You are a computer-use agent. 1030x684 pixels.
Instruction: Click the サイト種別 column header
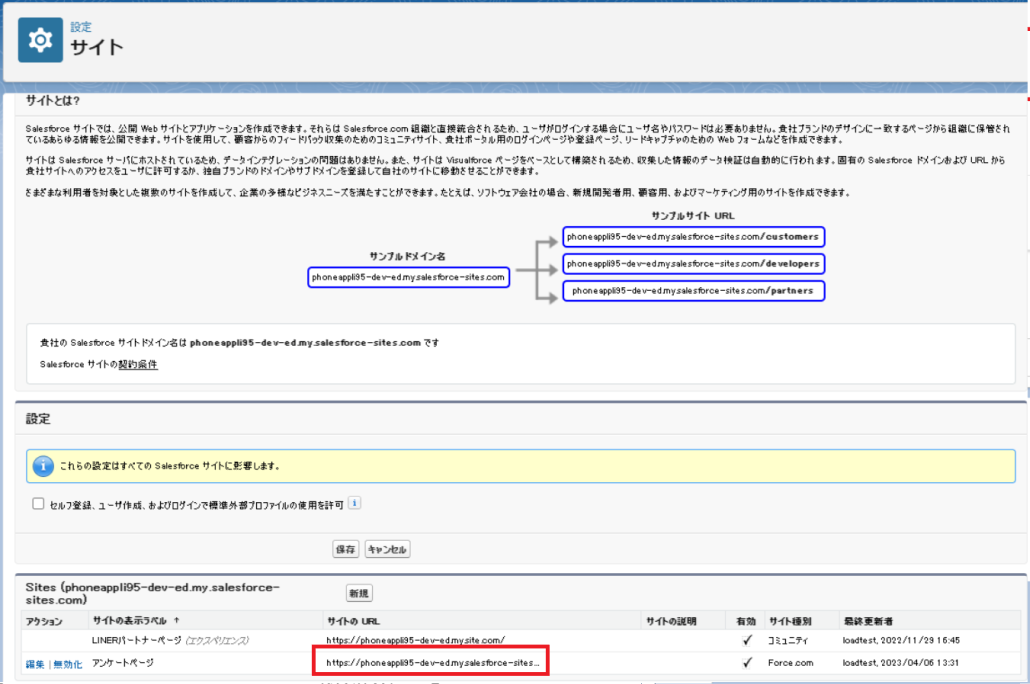790,621
